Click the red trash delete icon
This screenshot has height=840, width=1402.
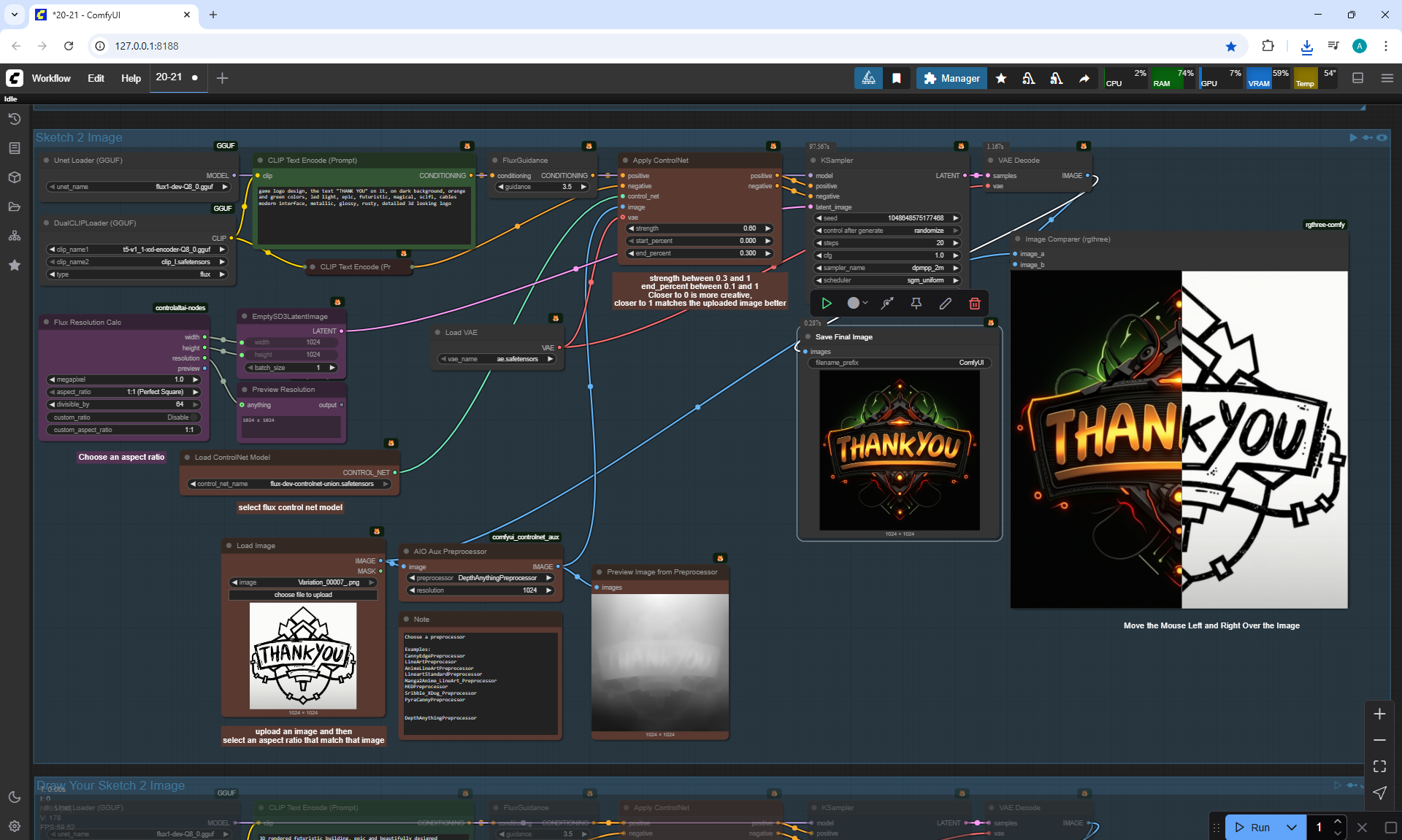point(974,303)
